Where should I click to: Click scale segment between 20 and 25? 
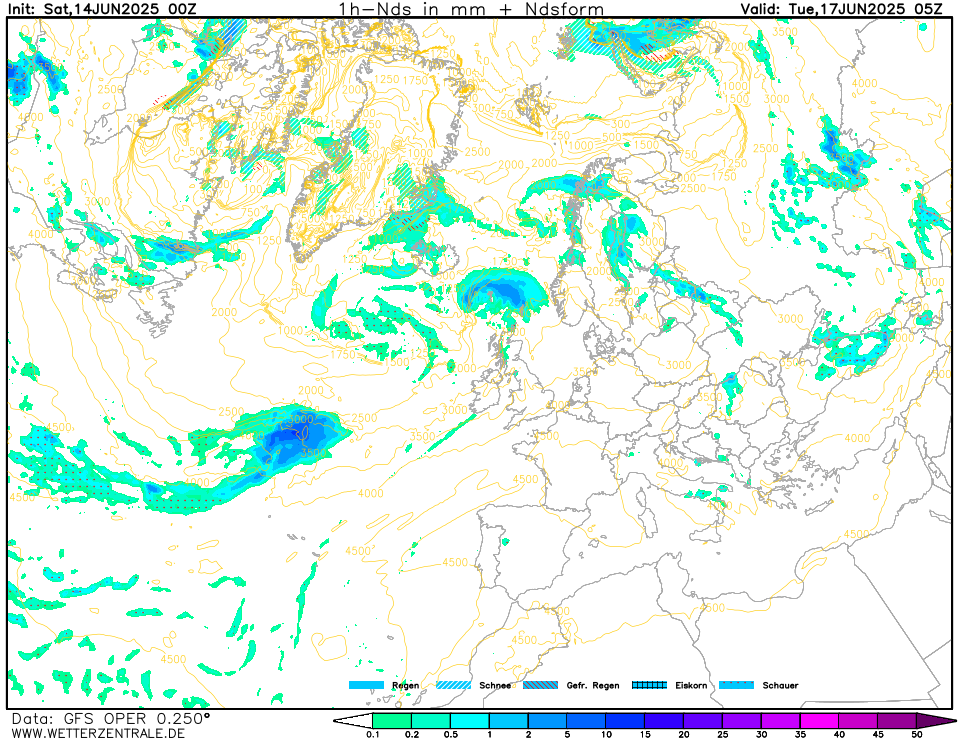(703, 721)
